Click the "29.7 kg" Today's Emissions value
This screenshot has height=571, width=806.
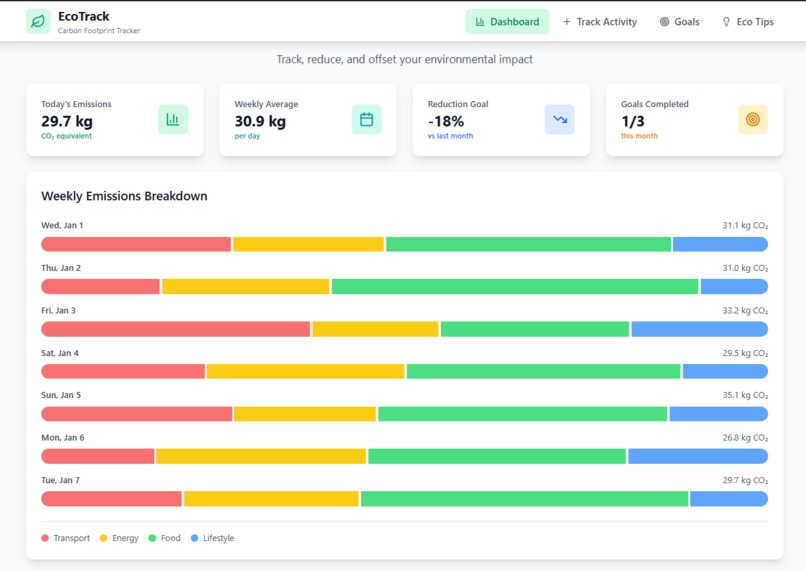pos(67,121)
